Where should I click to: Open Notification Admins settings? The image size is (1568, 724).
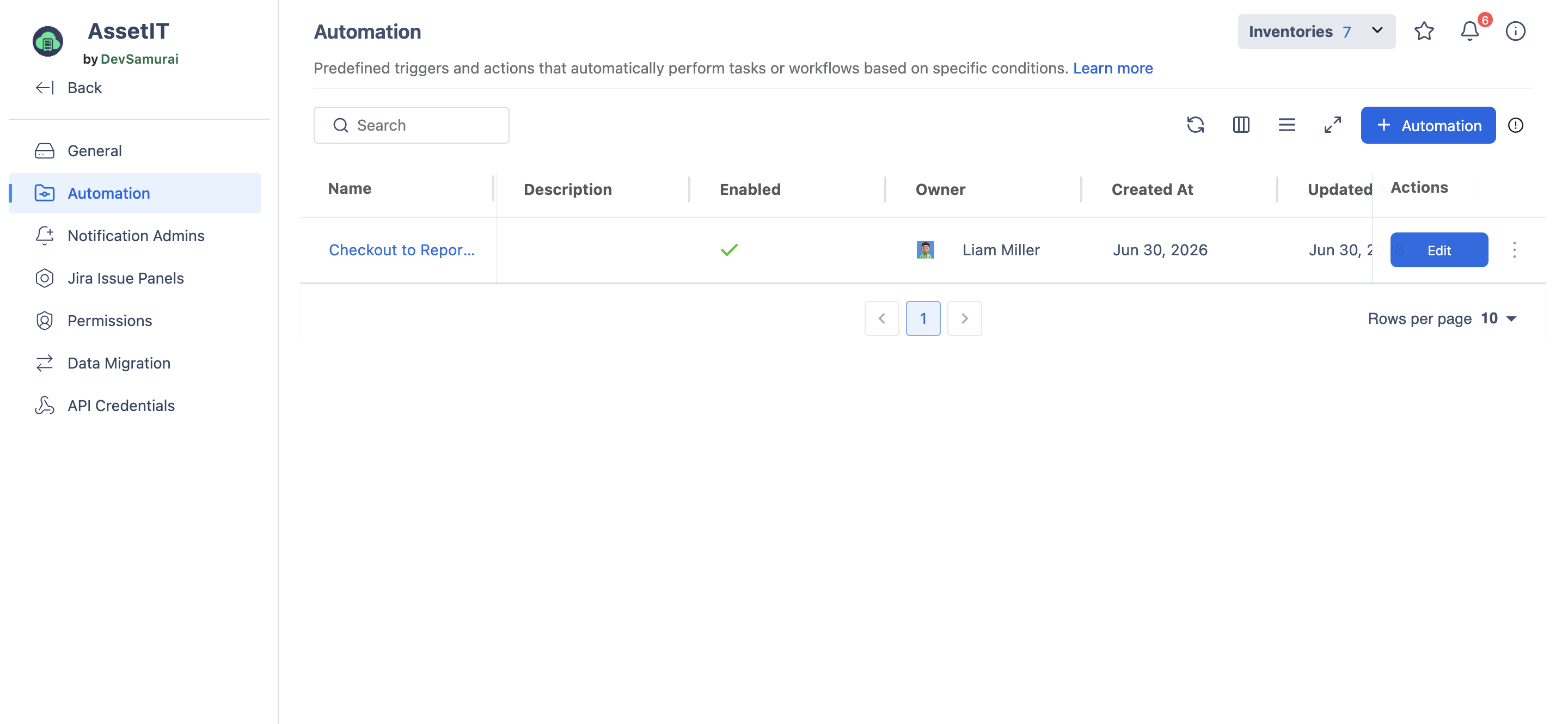point(134,236)
